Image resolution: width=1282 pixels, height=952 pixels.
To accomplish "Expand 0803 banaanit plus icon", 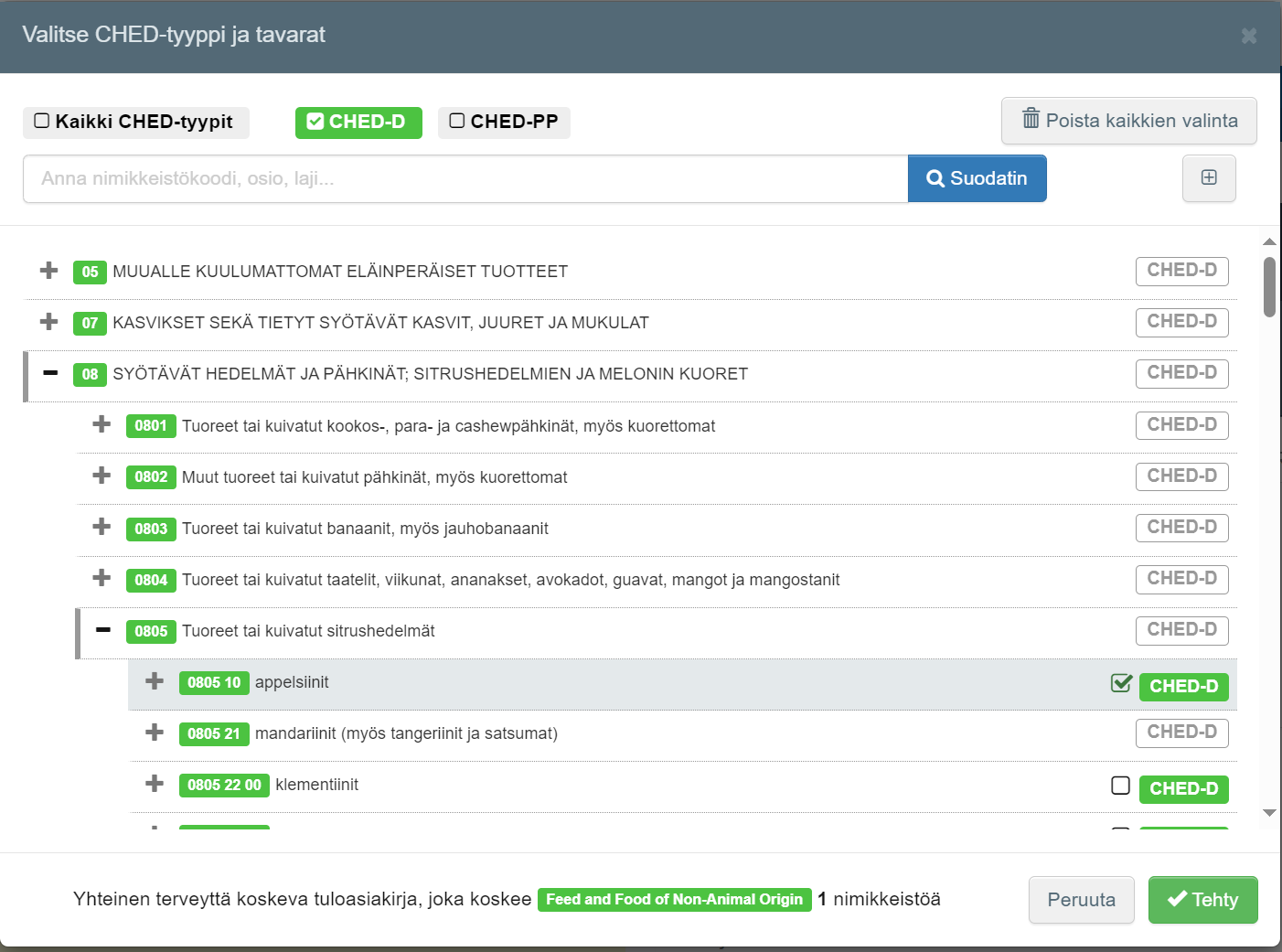I will 101,527.
